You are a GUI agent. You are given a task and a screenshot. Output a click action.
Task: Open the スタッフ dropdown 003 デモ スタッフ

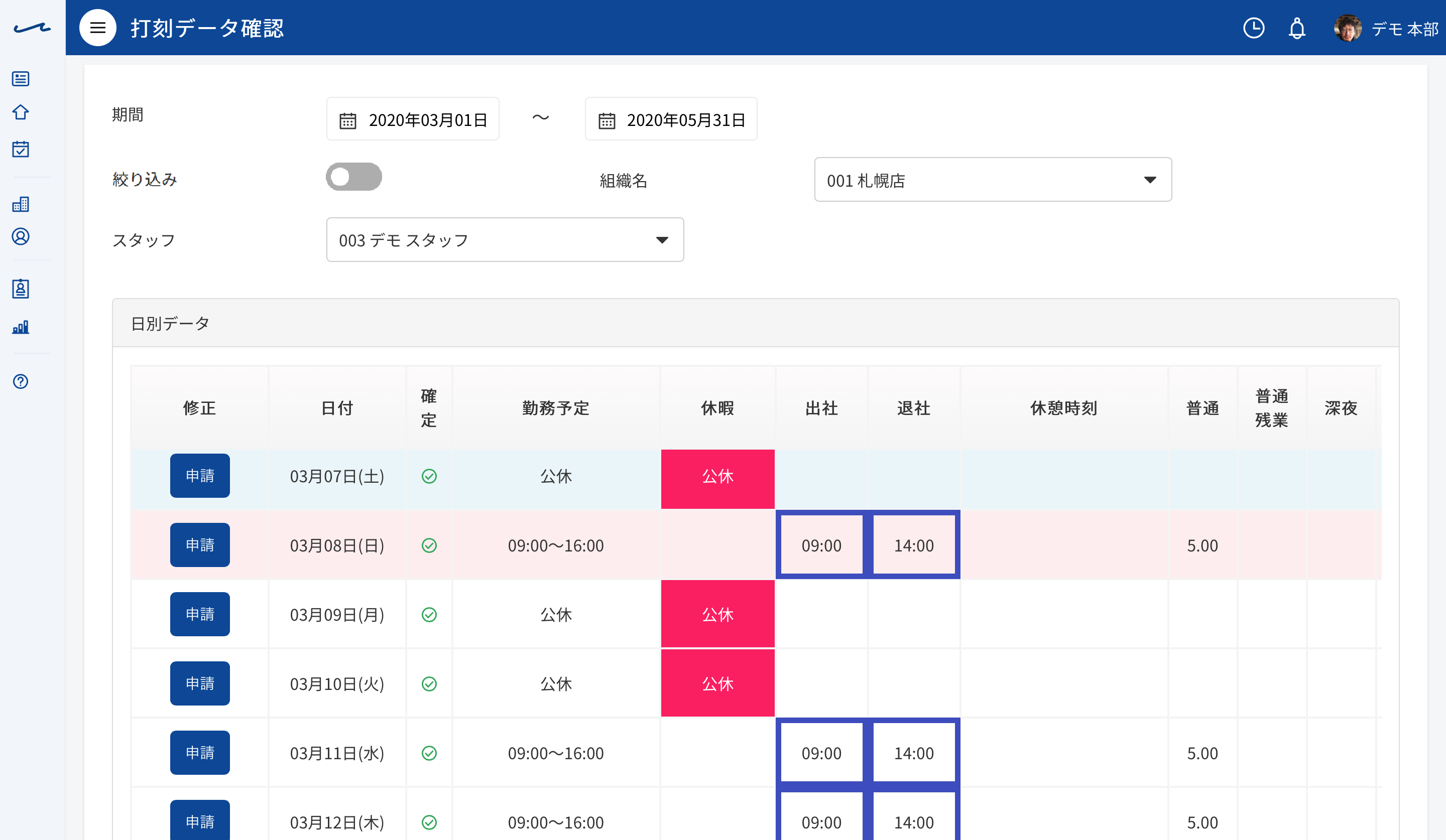click(x=505, y=240)
